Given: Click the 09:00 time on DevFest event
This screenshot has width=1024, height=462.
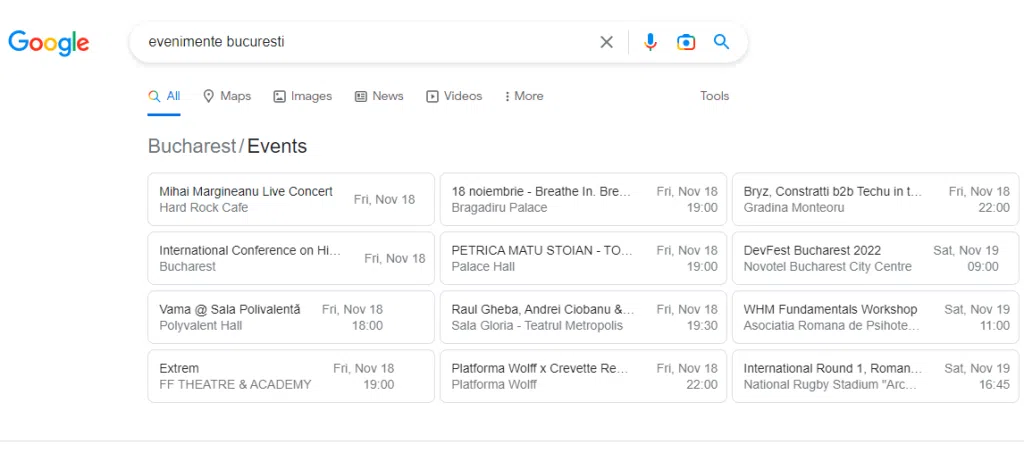Looking at the screenshot, I should [x=983, y=267].
